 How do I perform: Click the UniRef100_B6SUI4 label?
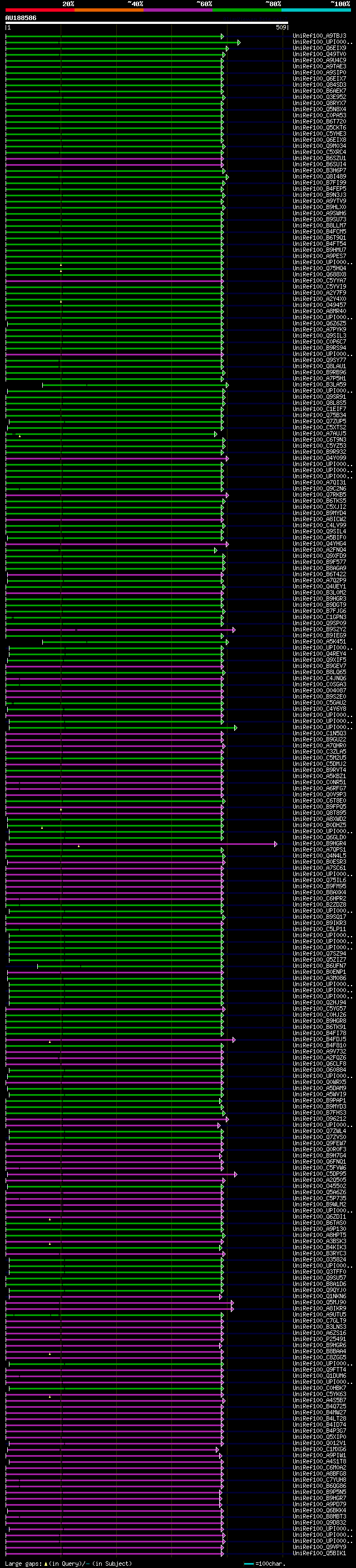[319, 164]
